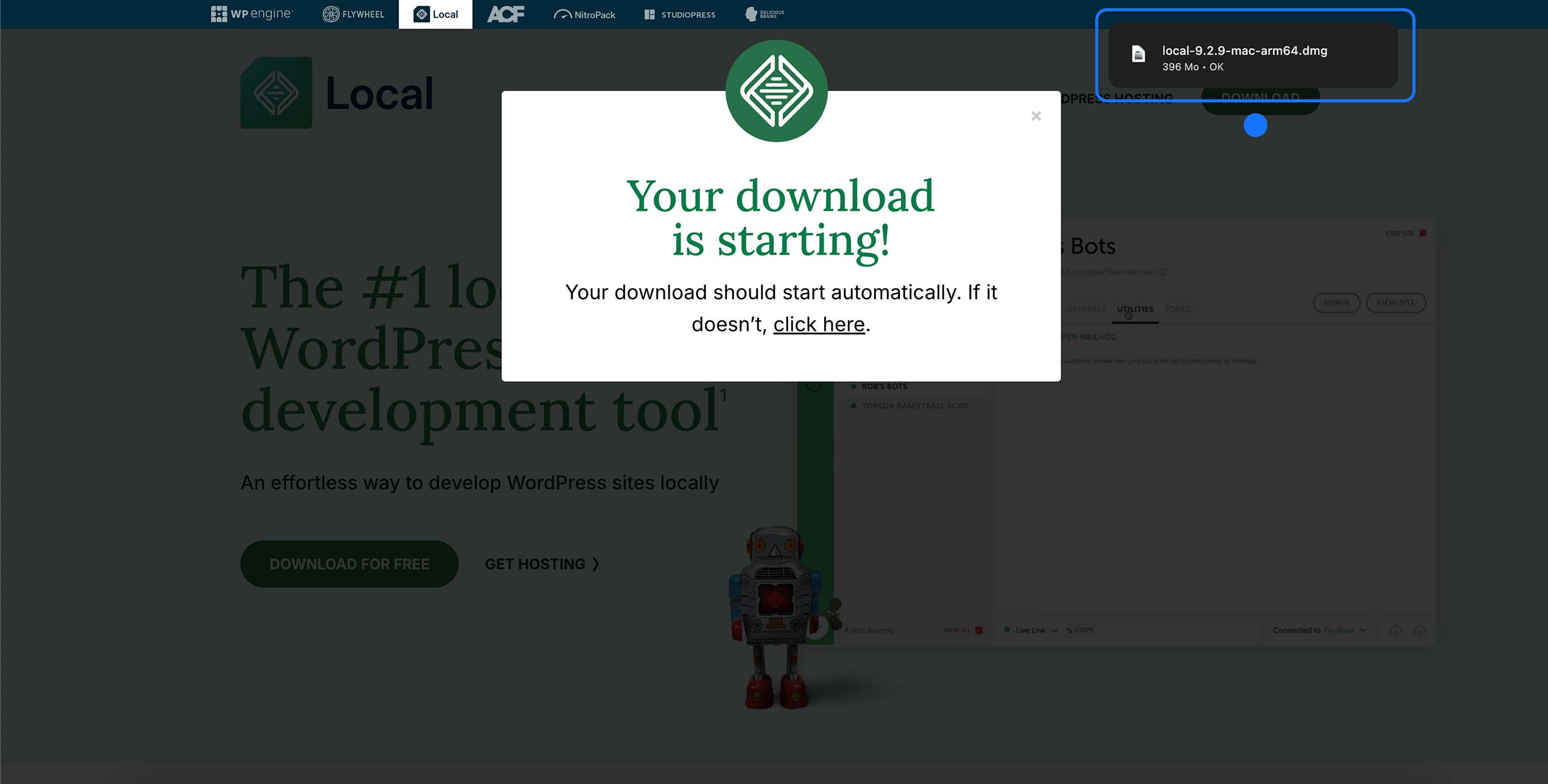The height and width of the screenshot is (784, 1548).
Task: Click the View Site button
Action: point(1395,303)
